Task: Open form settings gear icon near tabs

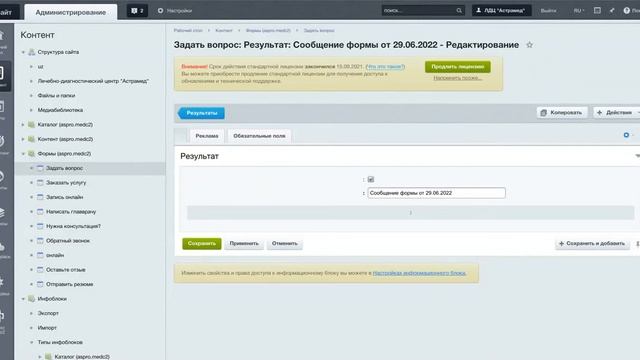Action: point(626,135)
